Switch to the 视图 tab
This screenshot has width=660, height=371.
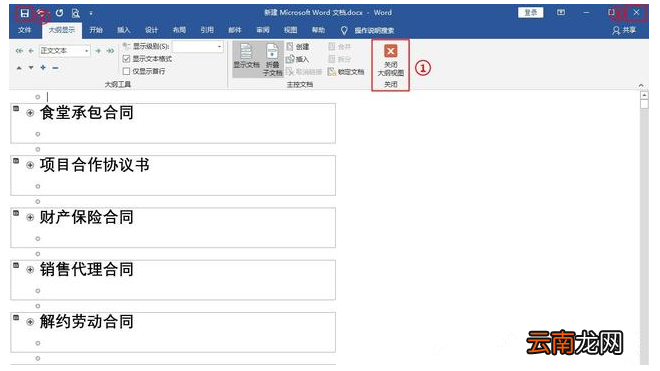tap(291, 30)
